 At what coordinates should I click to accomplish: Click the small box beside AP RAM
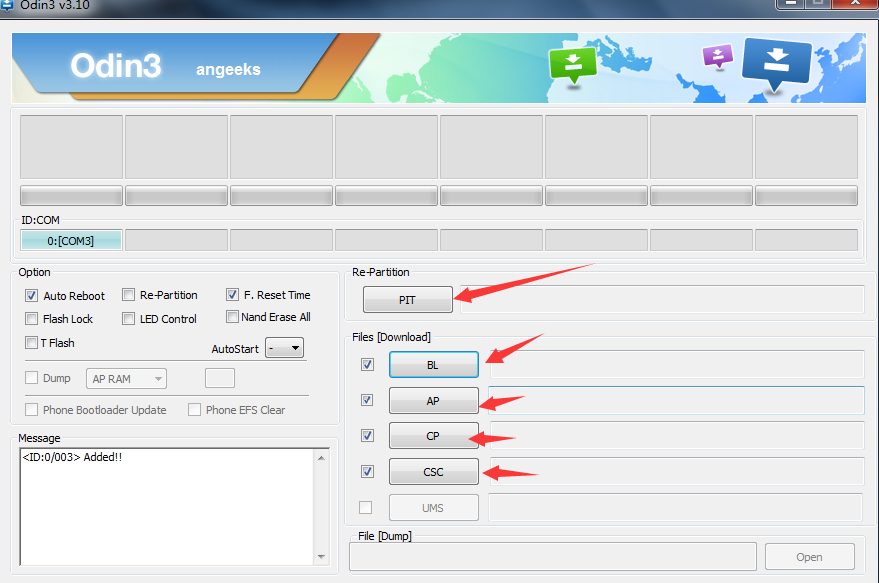point(220,378)
